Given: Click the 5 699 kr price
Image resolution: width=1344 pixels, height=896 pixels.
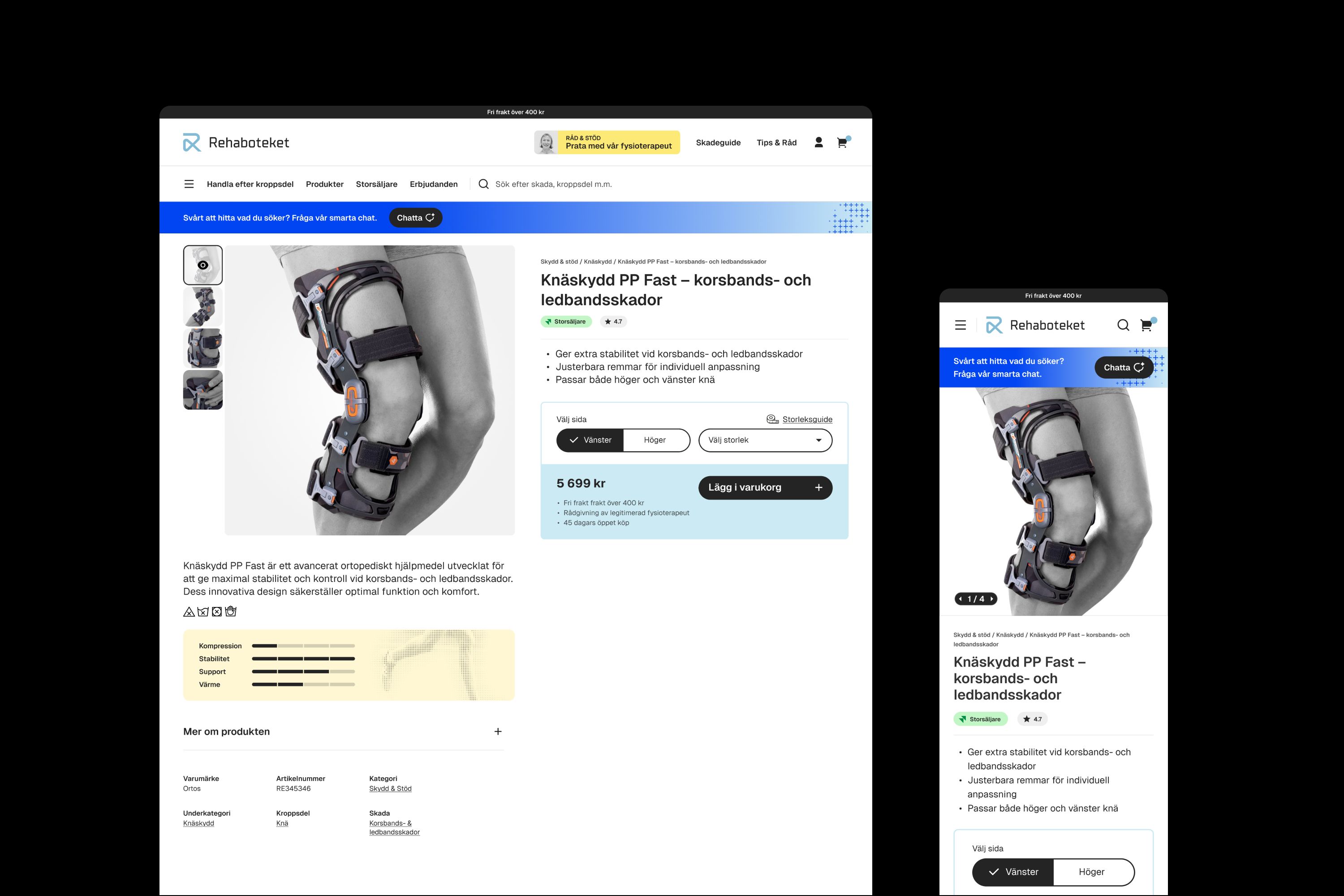Looking at the screenshot, I should point(581,483).
